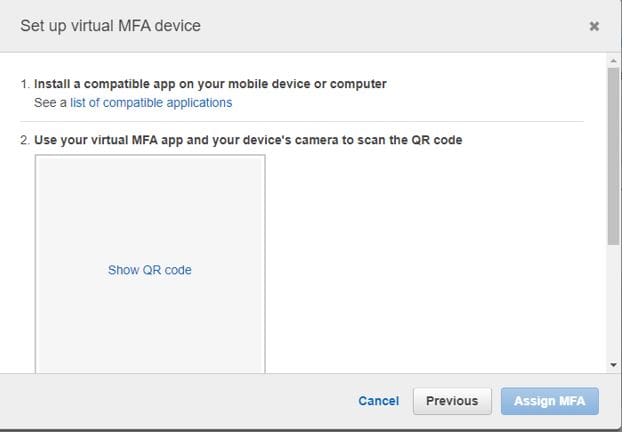Click the Use your virtual MFA app heading
This screenshot has width=624, height=432.
[248, 140]
